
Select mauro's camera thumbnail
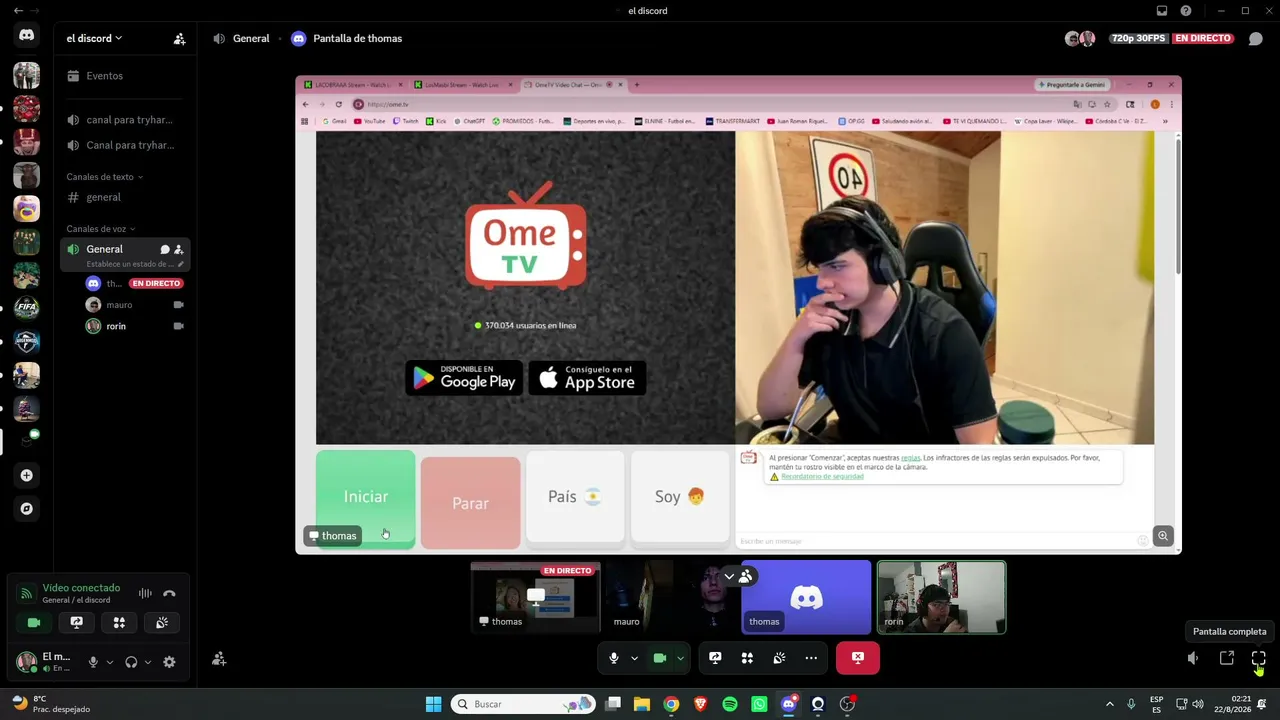671,597
